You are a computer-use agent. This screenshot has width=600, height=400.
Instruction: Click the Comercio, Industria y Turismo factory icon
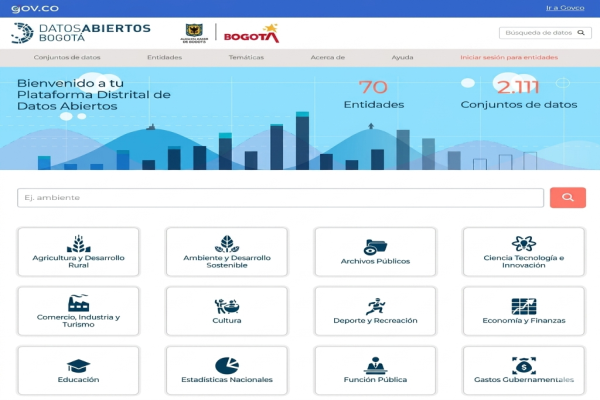[78, 303]
